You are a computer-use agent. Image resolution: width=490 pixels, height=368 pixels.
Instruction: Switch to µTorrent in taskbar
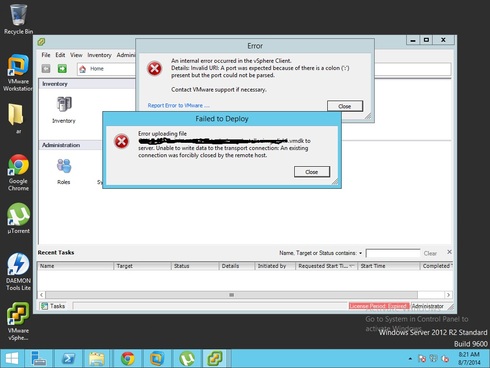pos(187,359)
